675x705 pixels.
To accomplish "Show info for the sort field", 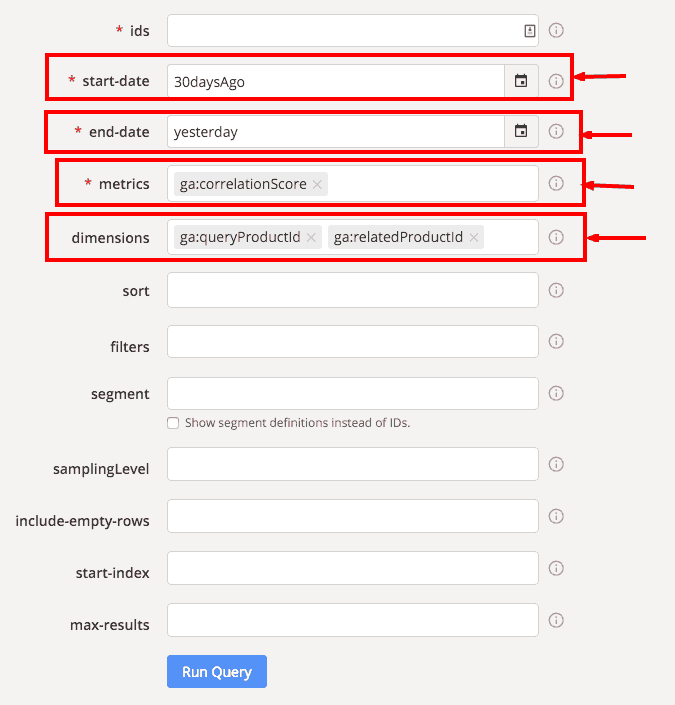I will [556, 290].
